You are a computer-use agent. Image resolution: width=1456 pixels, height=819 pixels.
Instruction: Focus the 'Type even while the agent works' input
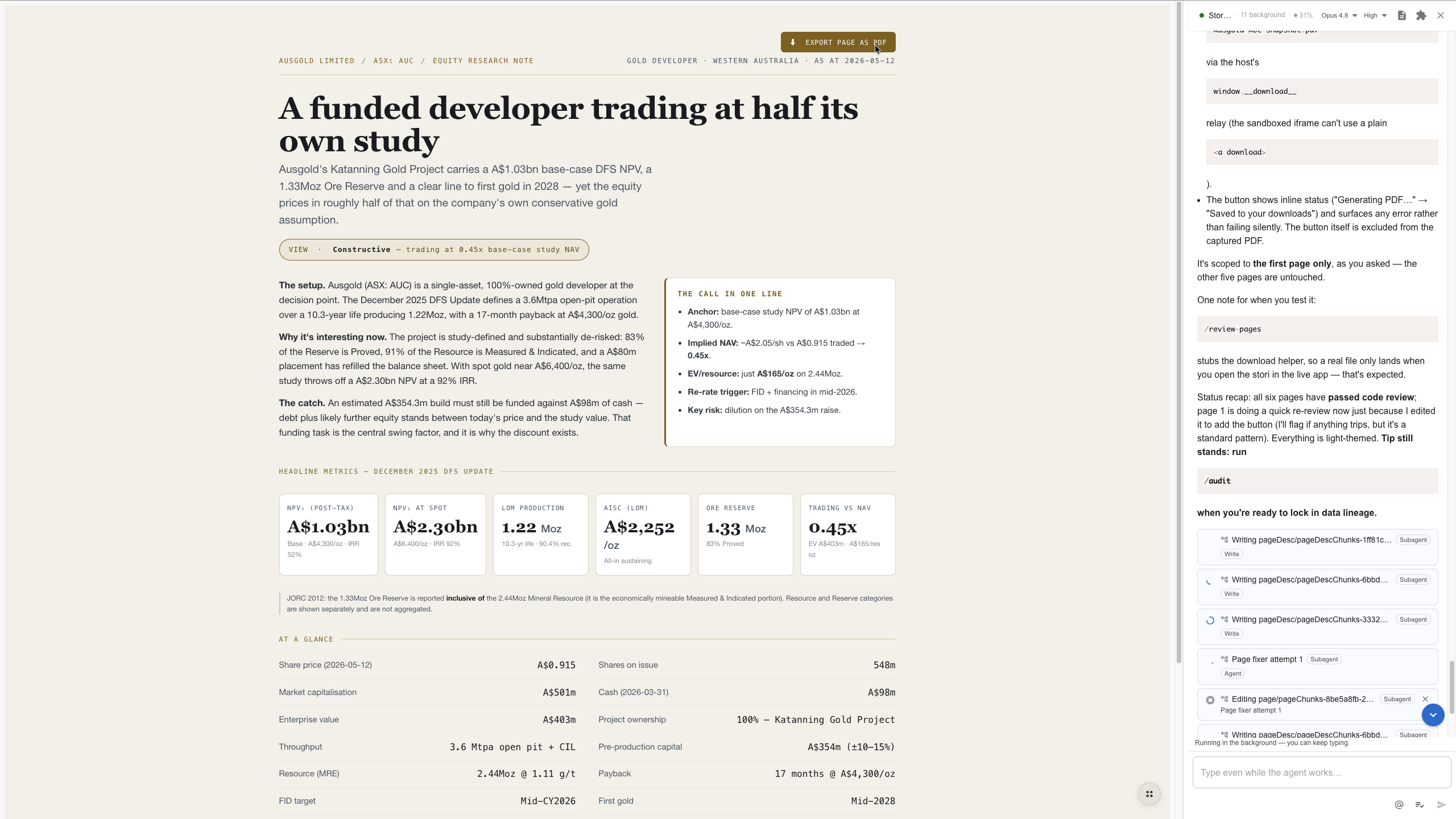pos(1321,772)
